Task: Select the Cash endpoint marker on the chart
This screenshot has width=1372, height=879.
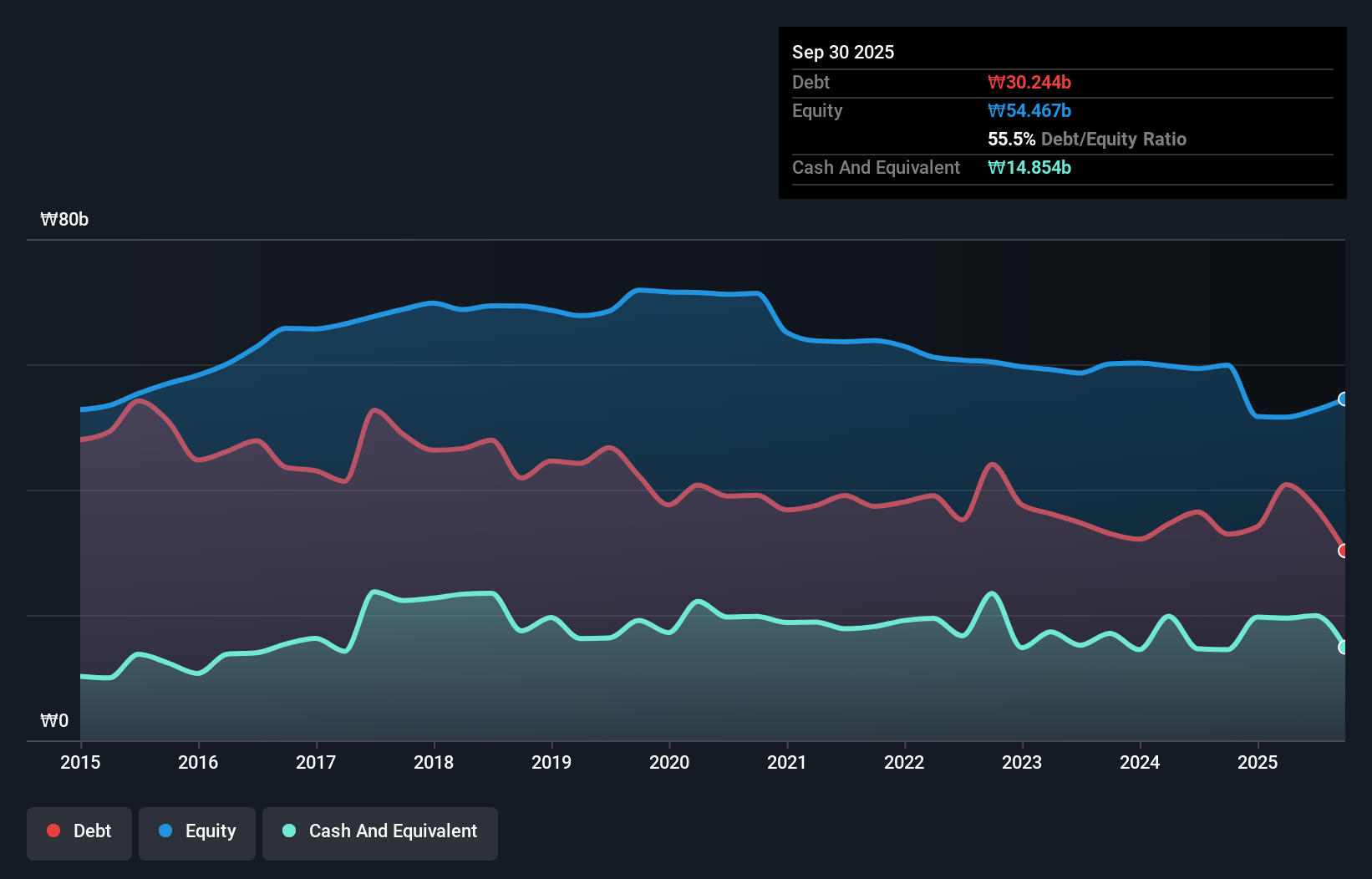Action: [x=1343, y=648]
